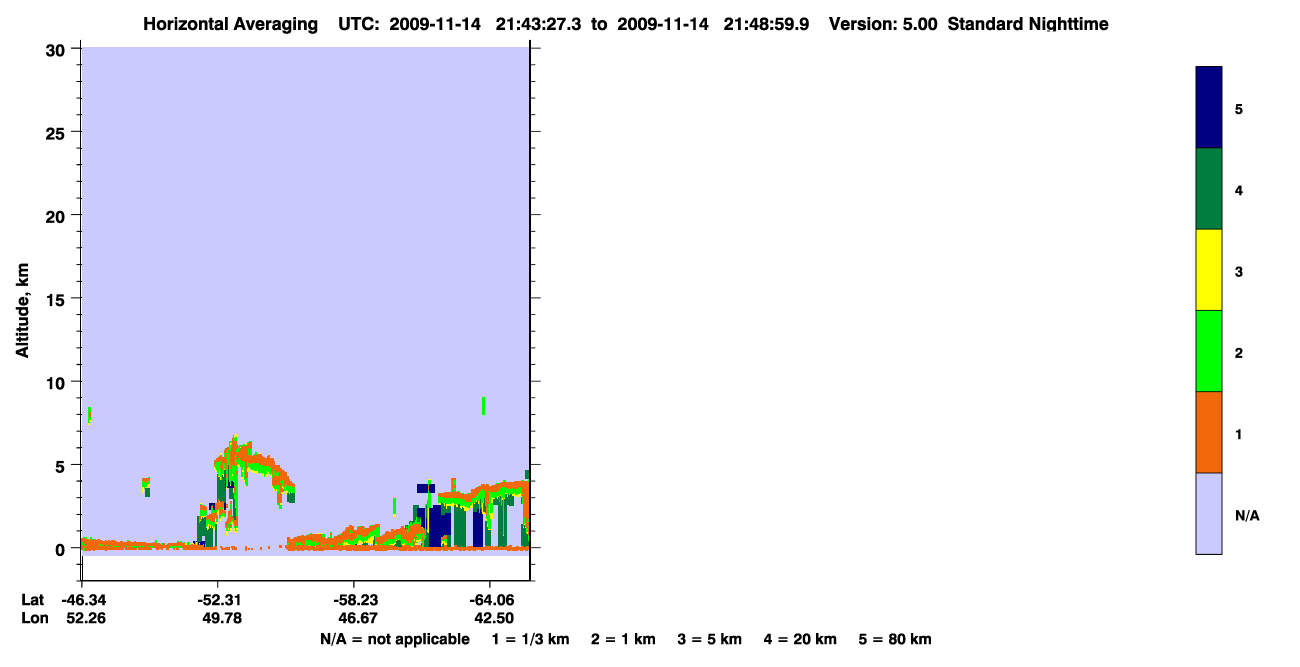The image size is (1300, 667).
Task: Click the longitude value '42.50'
Action: pyautogui.click(x=494, y=618)
